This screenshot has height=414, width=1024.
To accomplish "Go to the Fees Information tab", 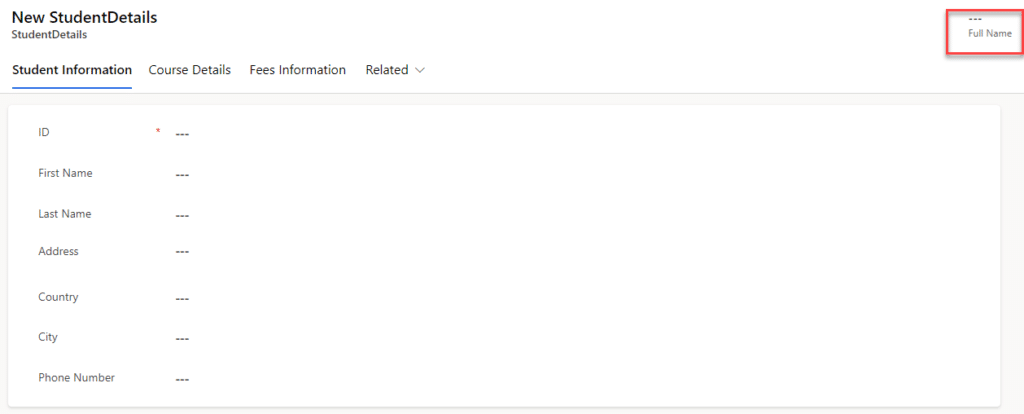I will point(298,70).
